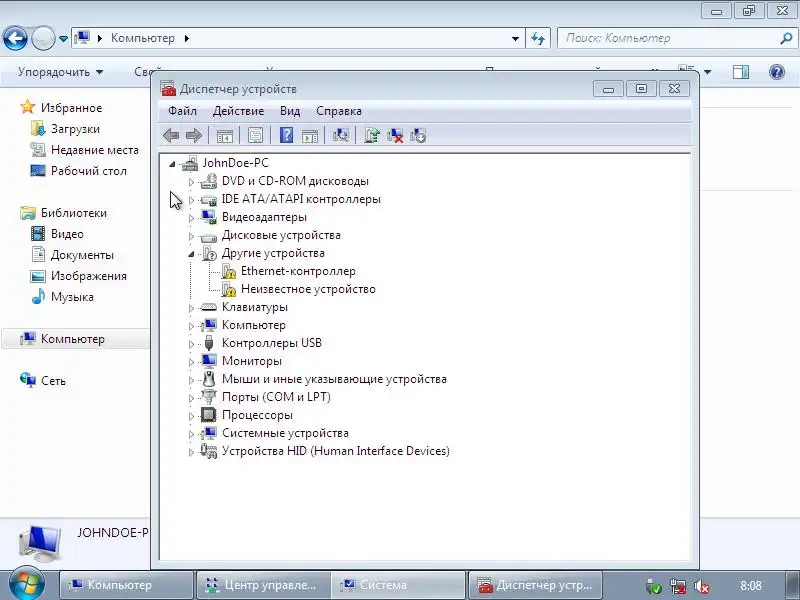Select Неизвестное устройство item
This screenshot has height=600, width=800.
pos(308,289)
